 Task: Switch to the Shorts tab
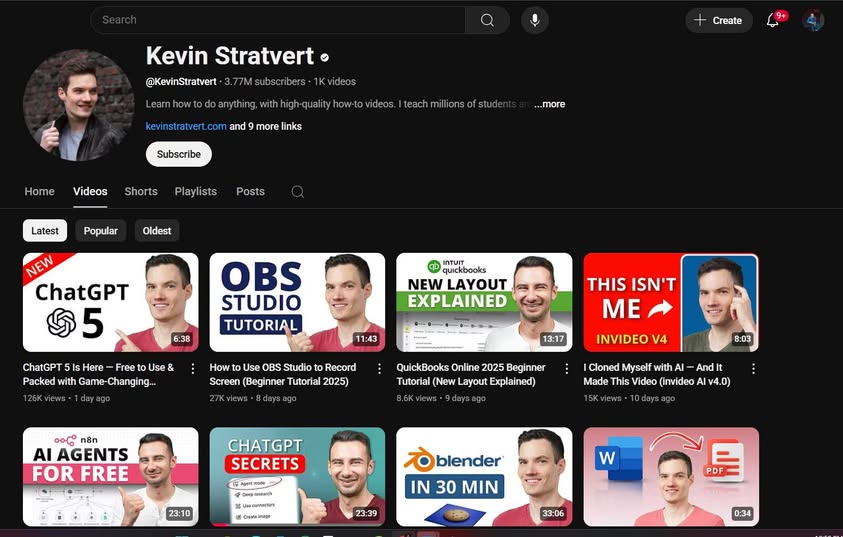[x=141, y=192]
